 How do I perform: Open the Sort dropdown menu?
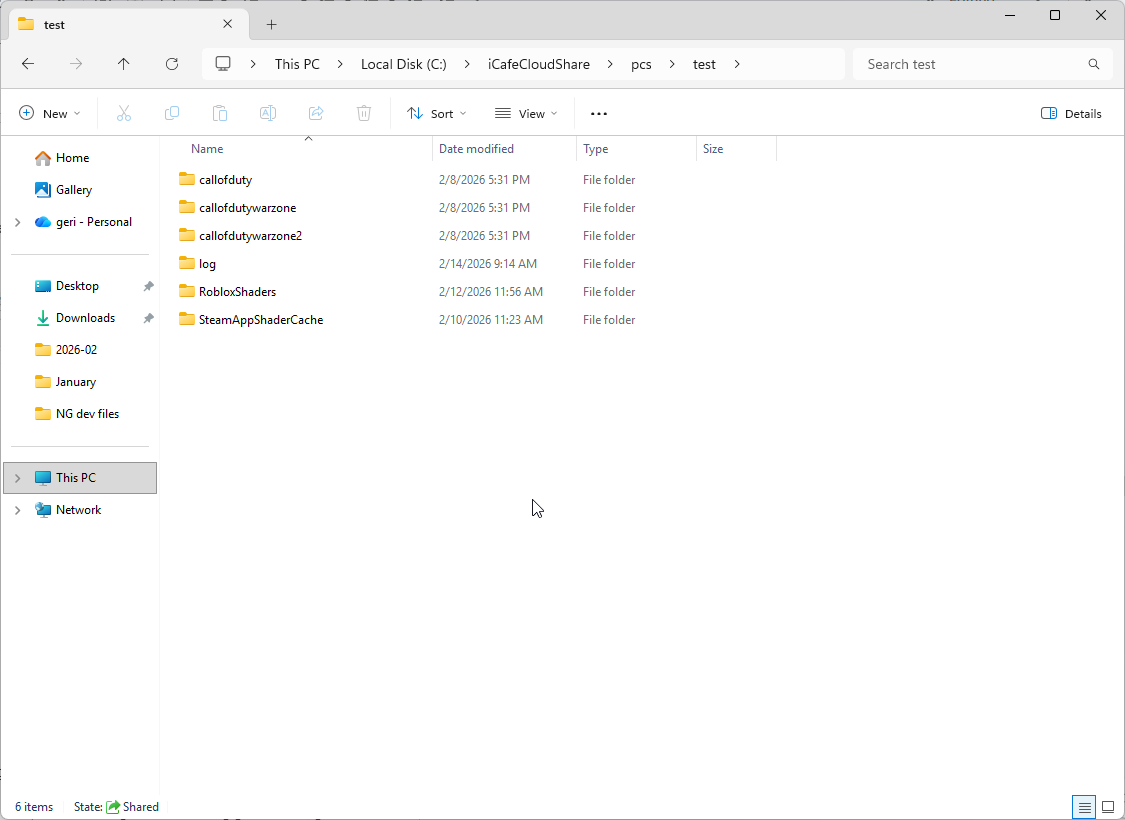pyautogui.click(x=437, y=114)
